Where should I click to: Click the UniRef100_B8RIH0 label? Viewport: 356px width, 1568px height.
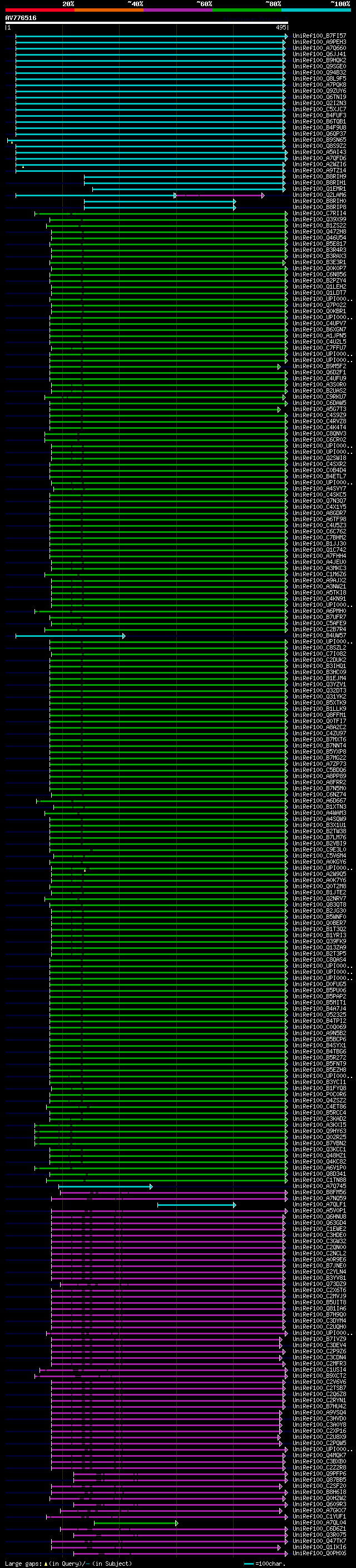click(319, 201)
